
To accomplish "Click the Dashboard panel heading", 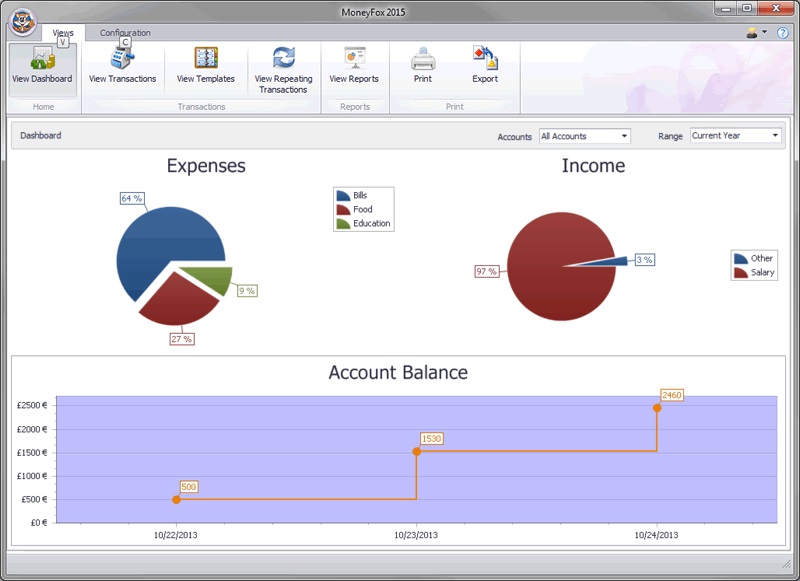I will (41, 136).
